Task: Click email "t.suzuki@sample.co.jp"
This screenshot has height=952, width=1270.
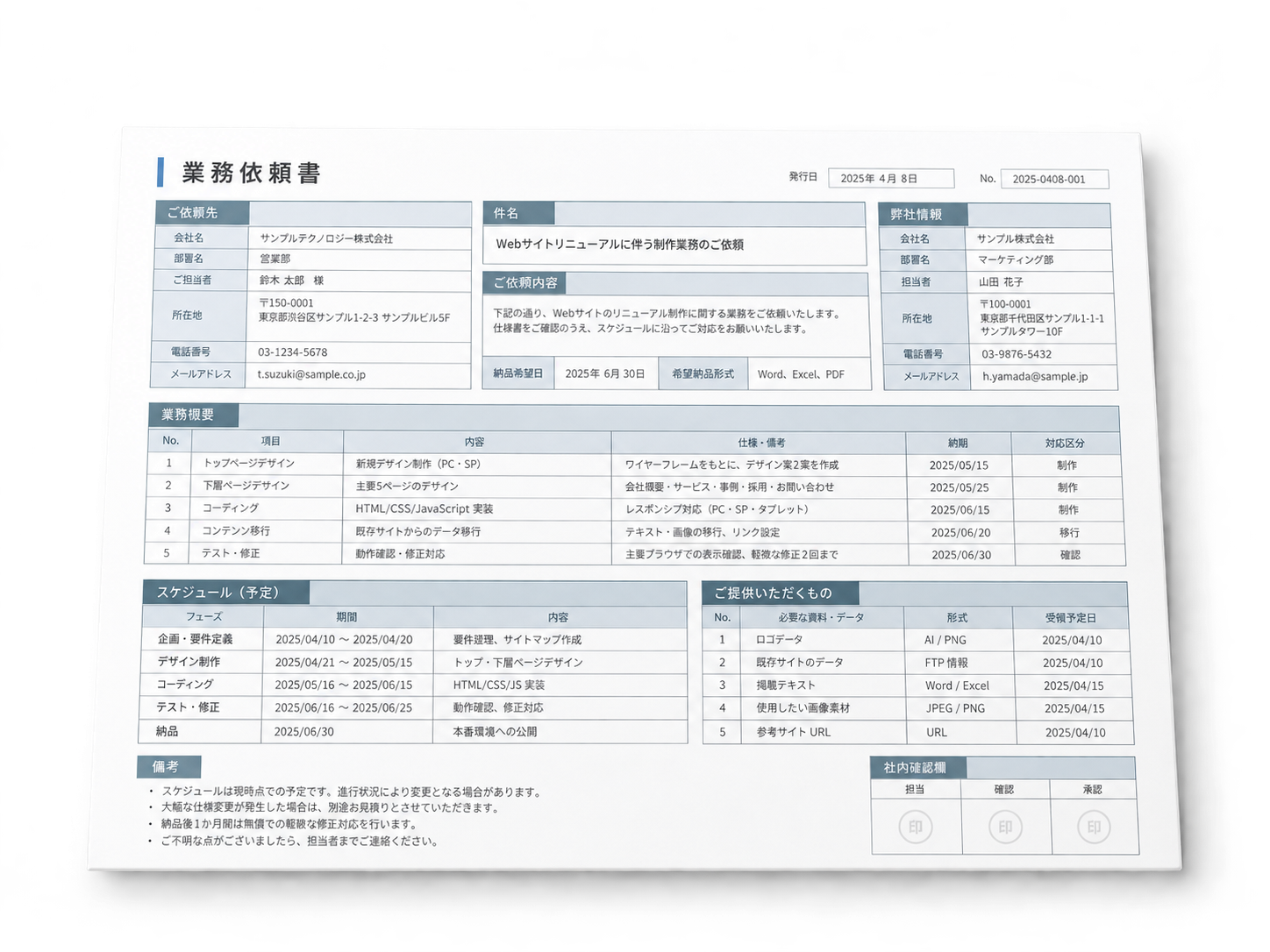Action: pyautogui.click(x=311, y=374)
